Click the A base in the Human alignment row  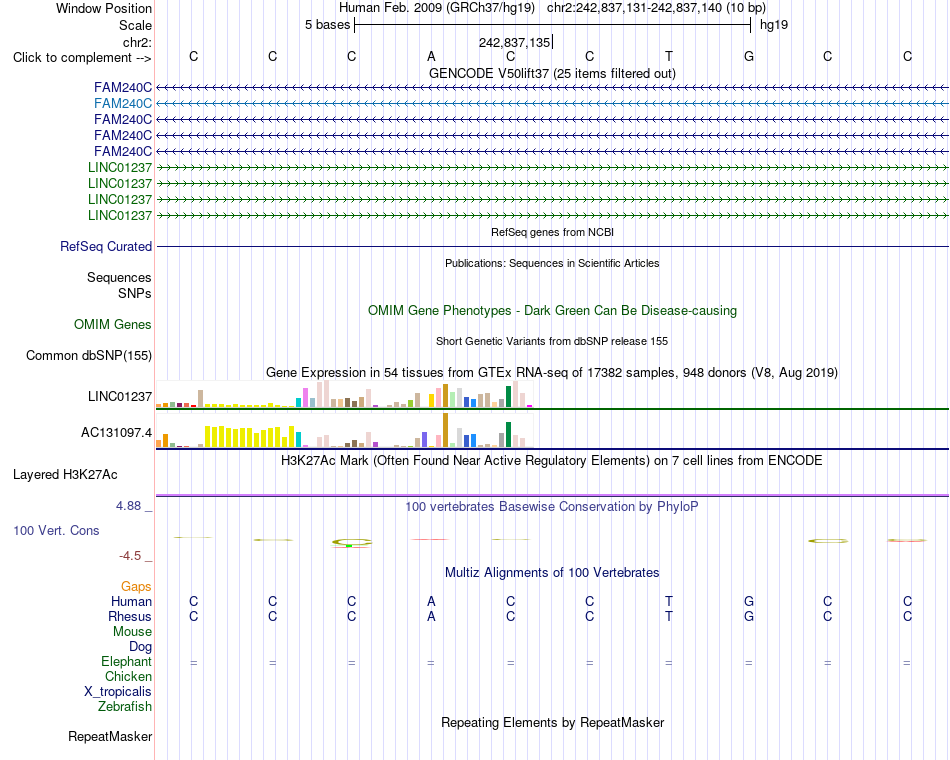click(x=431, y=601)
